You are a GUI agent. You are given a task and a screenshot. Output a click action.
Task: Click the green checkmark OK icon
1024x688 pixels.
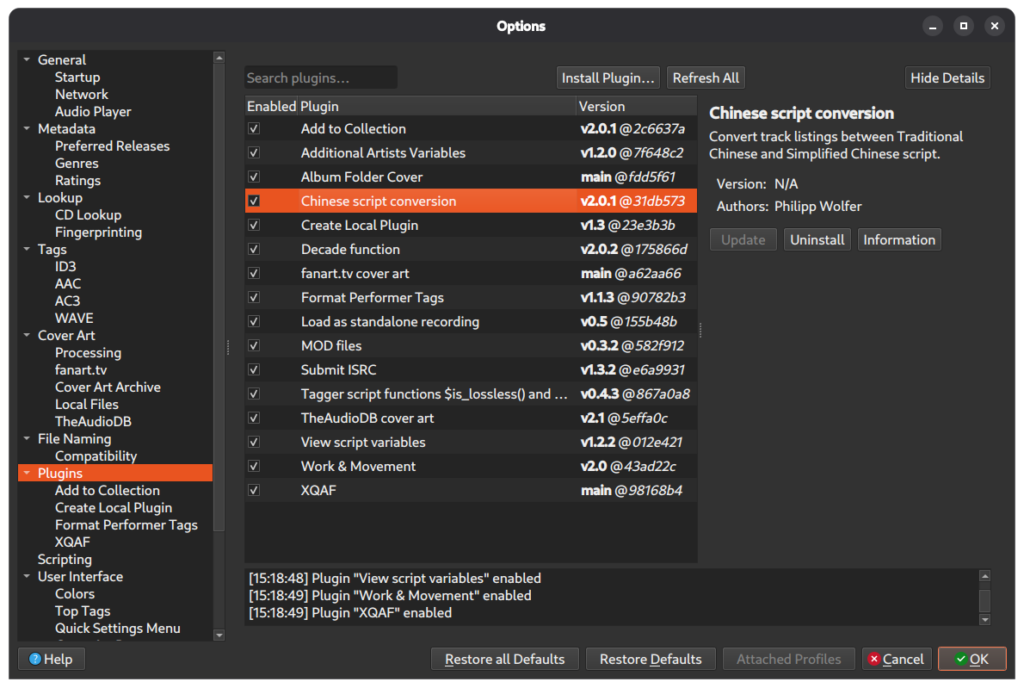click(961, 659)
